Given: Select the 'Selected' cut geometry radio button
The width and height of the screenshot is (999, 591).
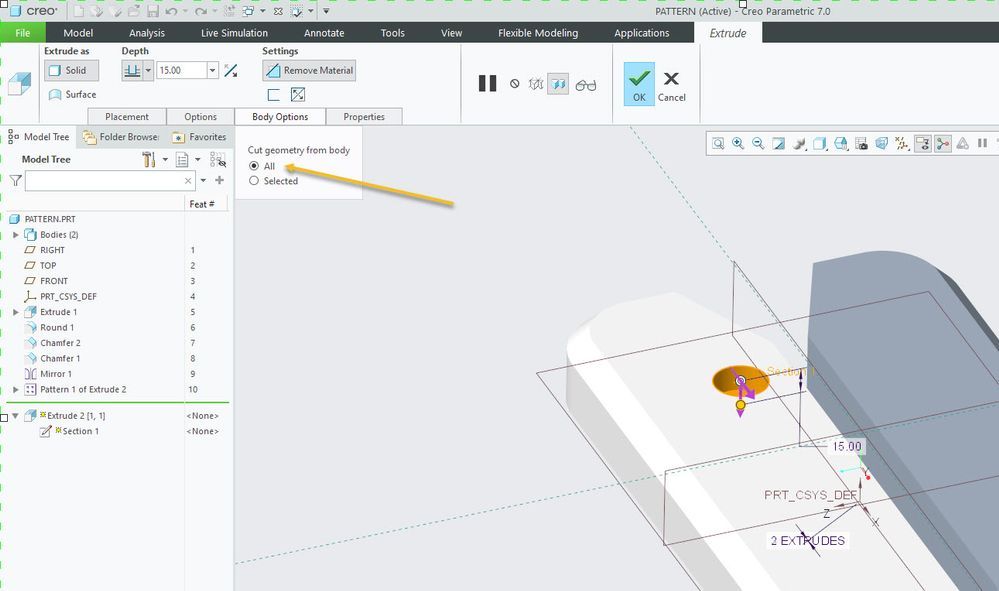Looking at the screenshot, I should (x=254, y=181).
